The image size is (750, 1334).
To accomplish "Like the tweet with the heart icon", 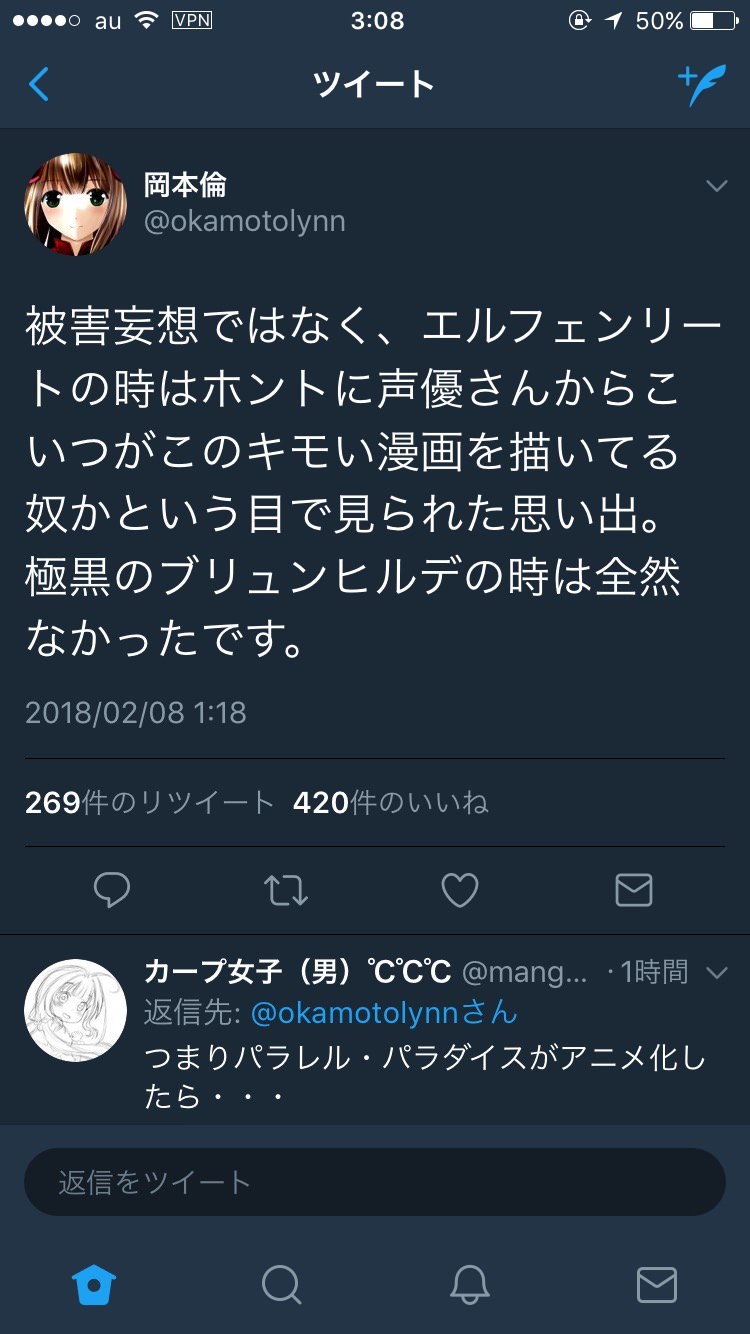I will coord(460,889).
